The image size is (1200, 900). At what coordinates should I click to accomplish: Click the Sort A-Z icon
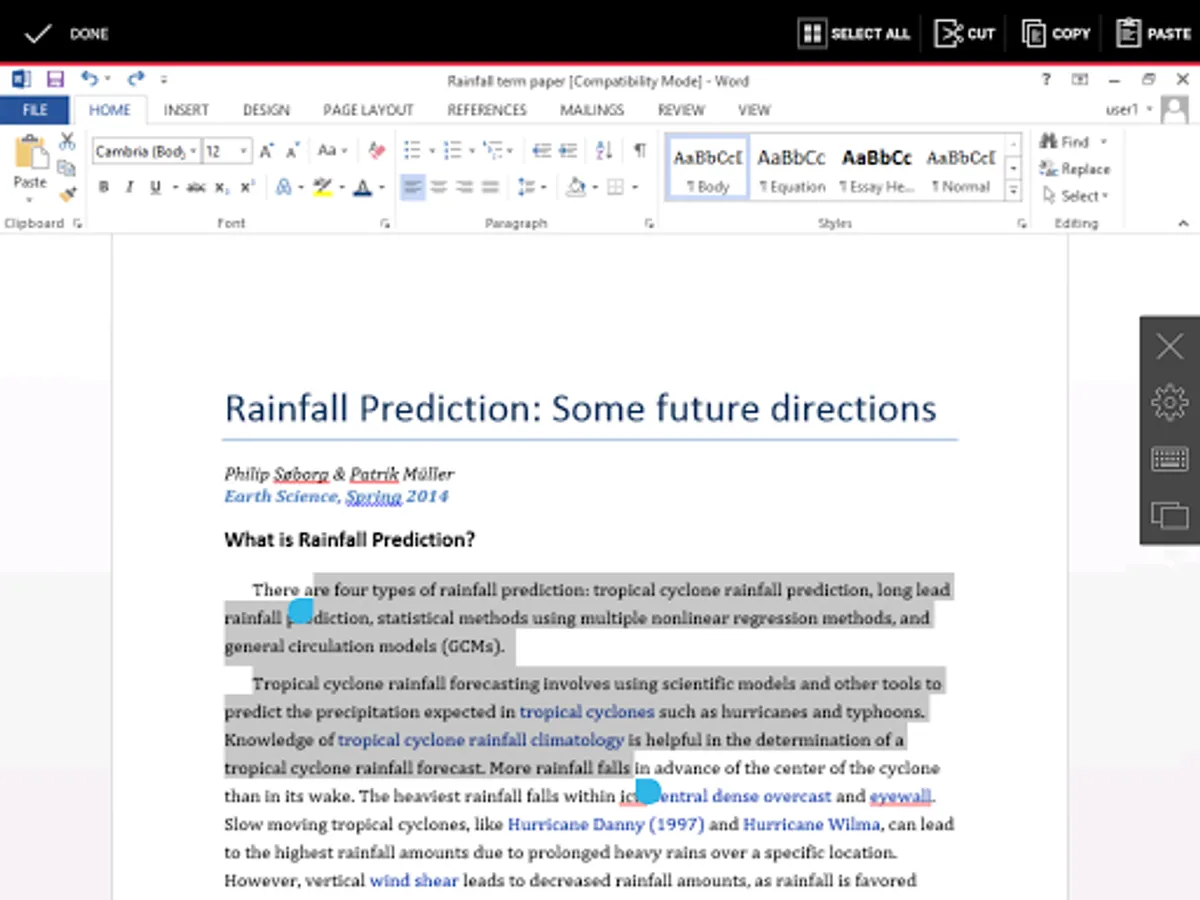[x=604, y=151]
